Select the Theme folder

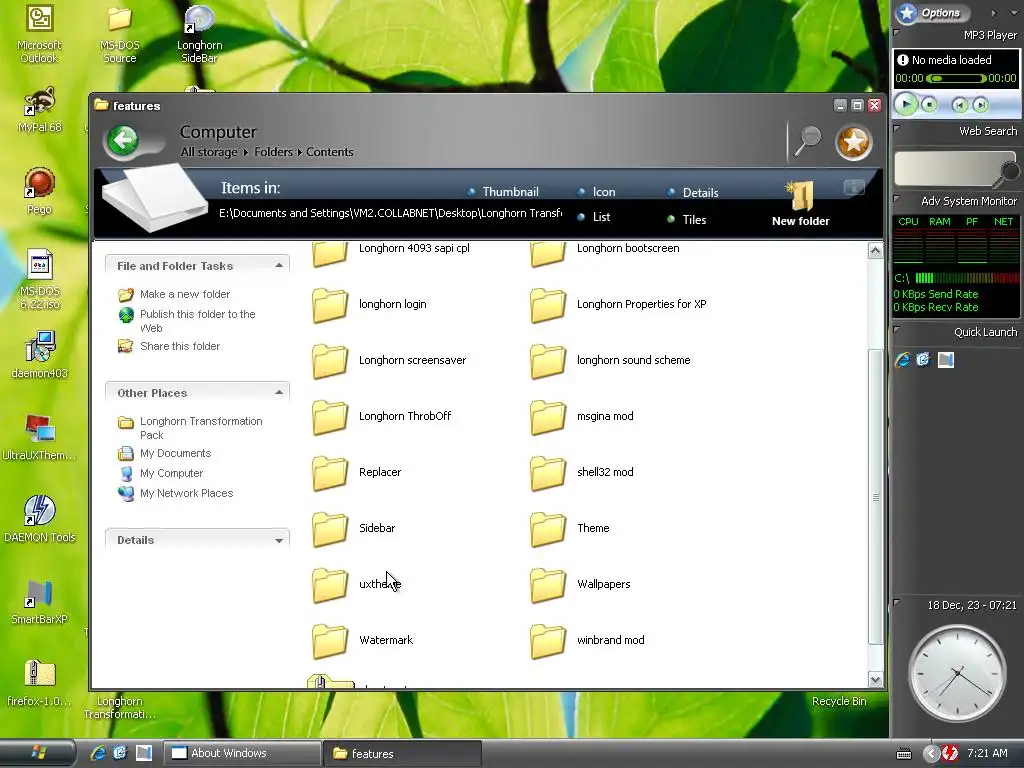[569, 528]
